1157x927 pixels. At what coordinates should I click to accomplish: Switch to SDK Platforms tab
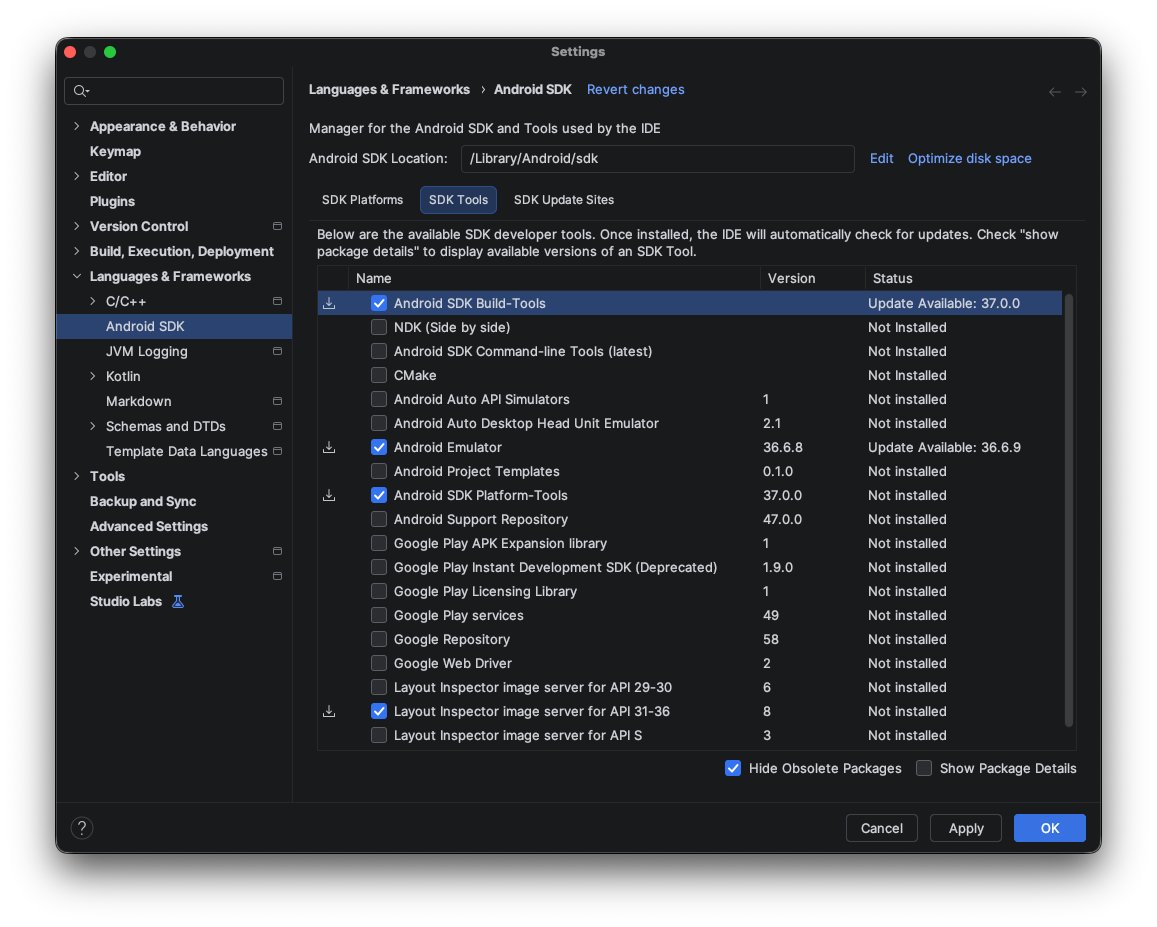coord(362,200)
